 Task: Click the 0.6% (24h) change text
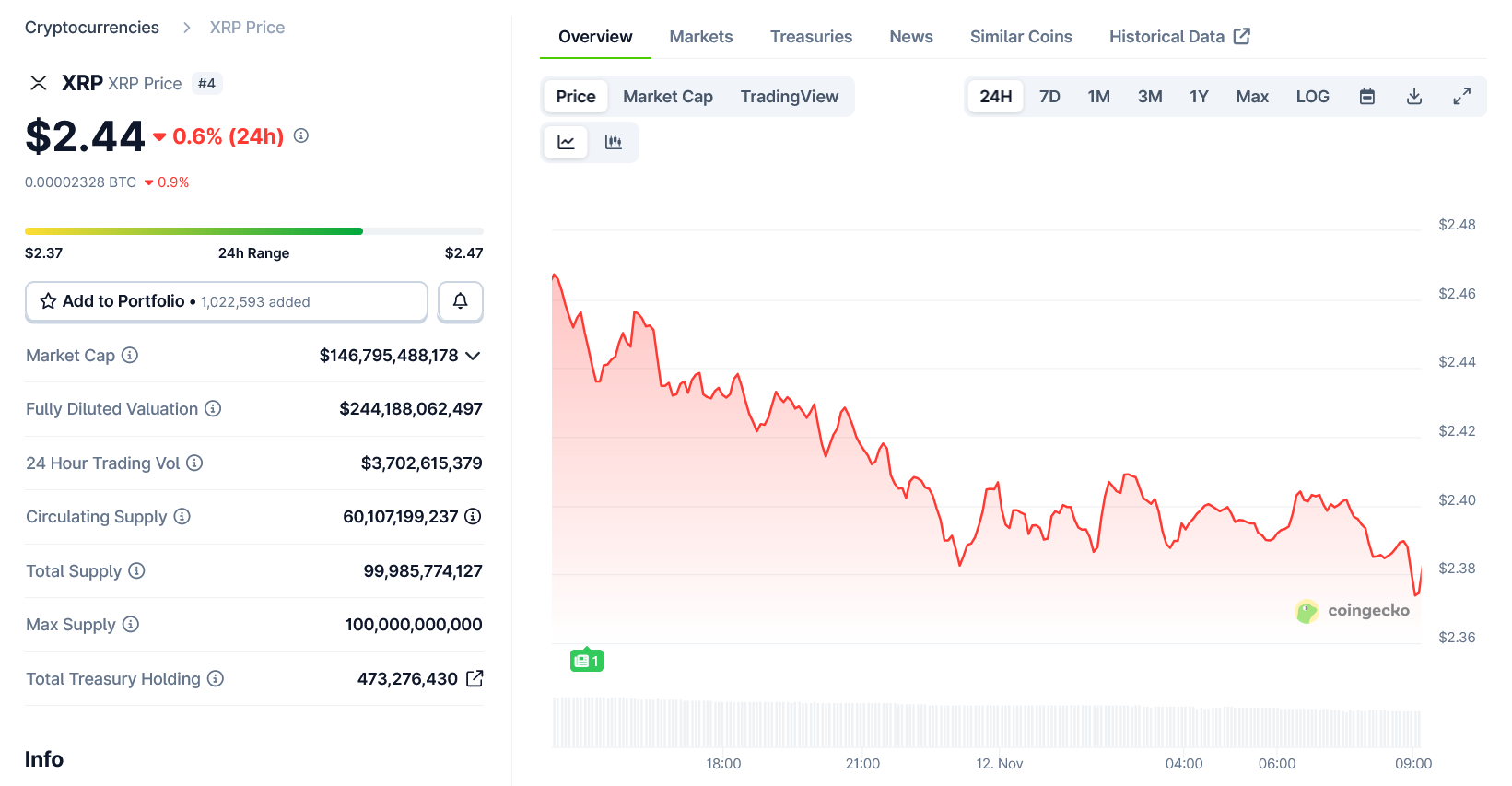[x=228, y=136]
